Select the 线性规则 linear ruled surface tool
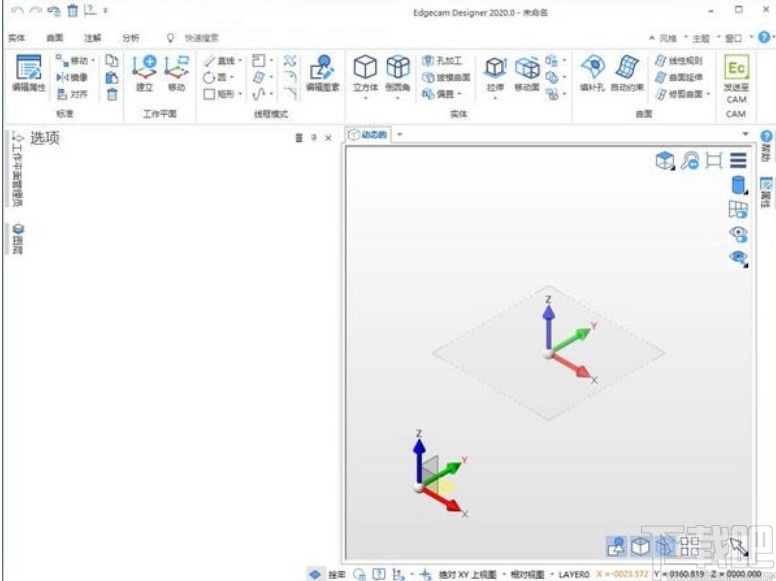The width and height of the screenshot is (776, 581). tap(678, 60)
